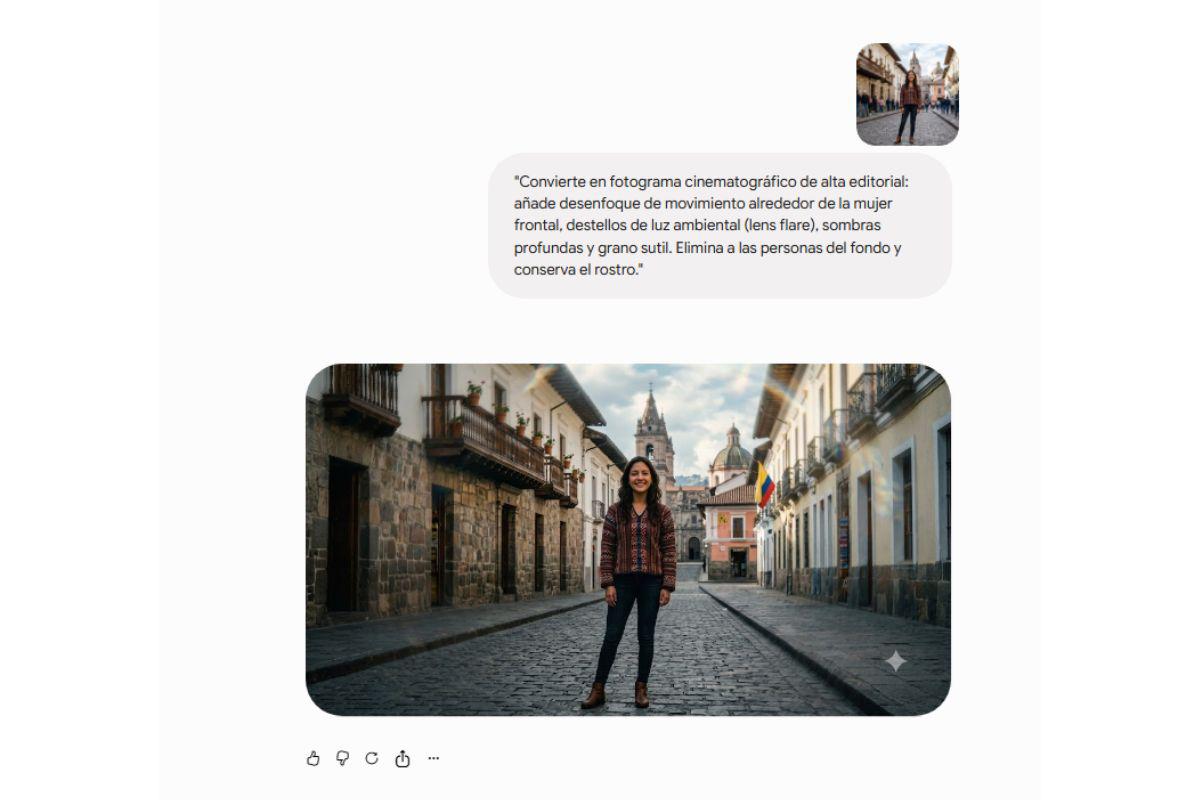1200x800 pixels.
Task: Open the uploaded photo thumbnail
Action: point(907,94)
